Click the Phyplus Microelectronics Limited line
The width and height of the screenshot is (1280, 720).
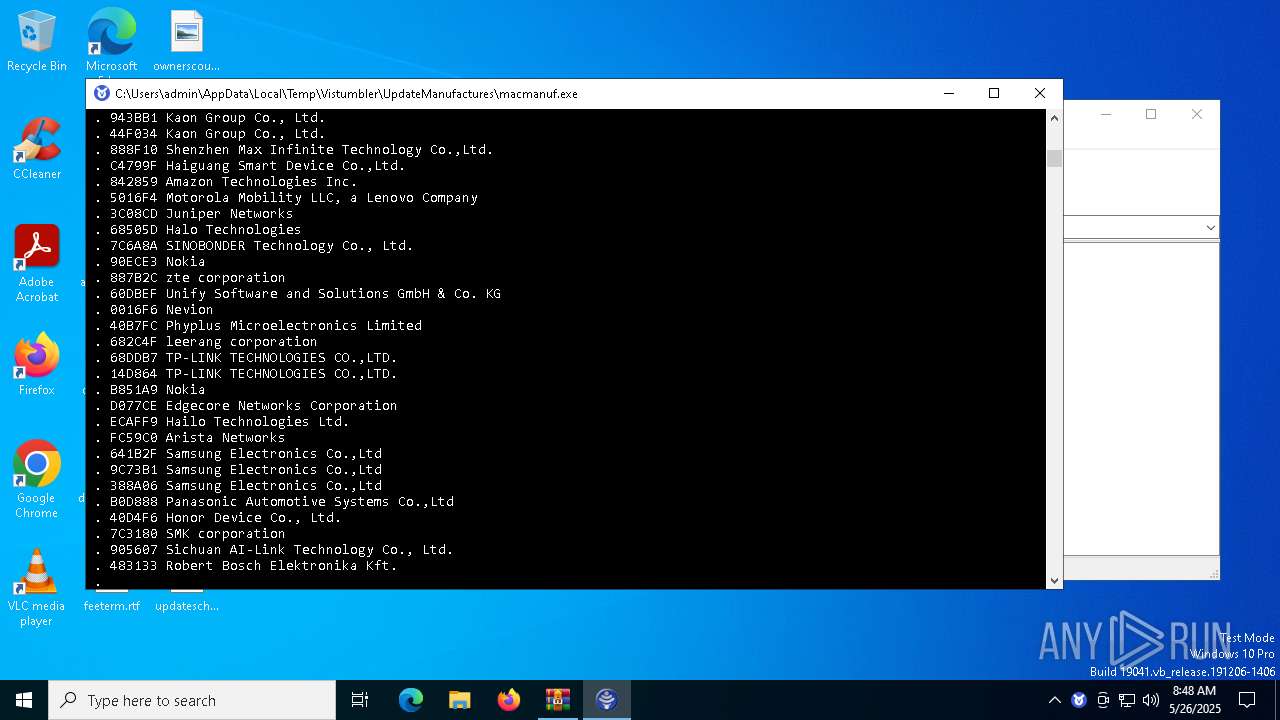258,326
